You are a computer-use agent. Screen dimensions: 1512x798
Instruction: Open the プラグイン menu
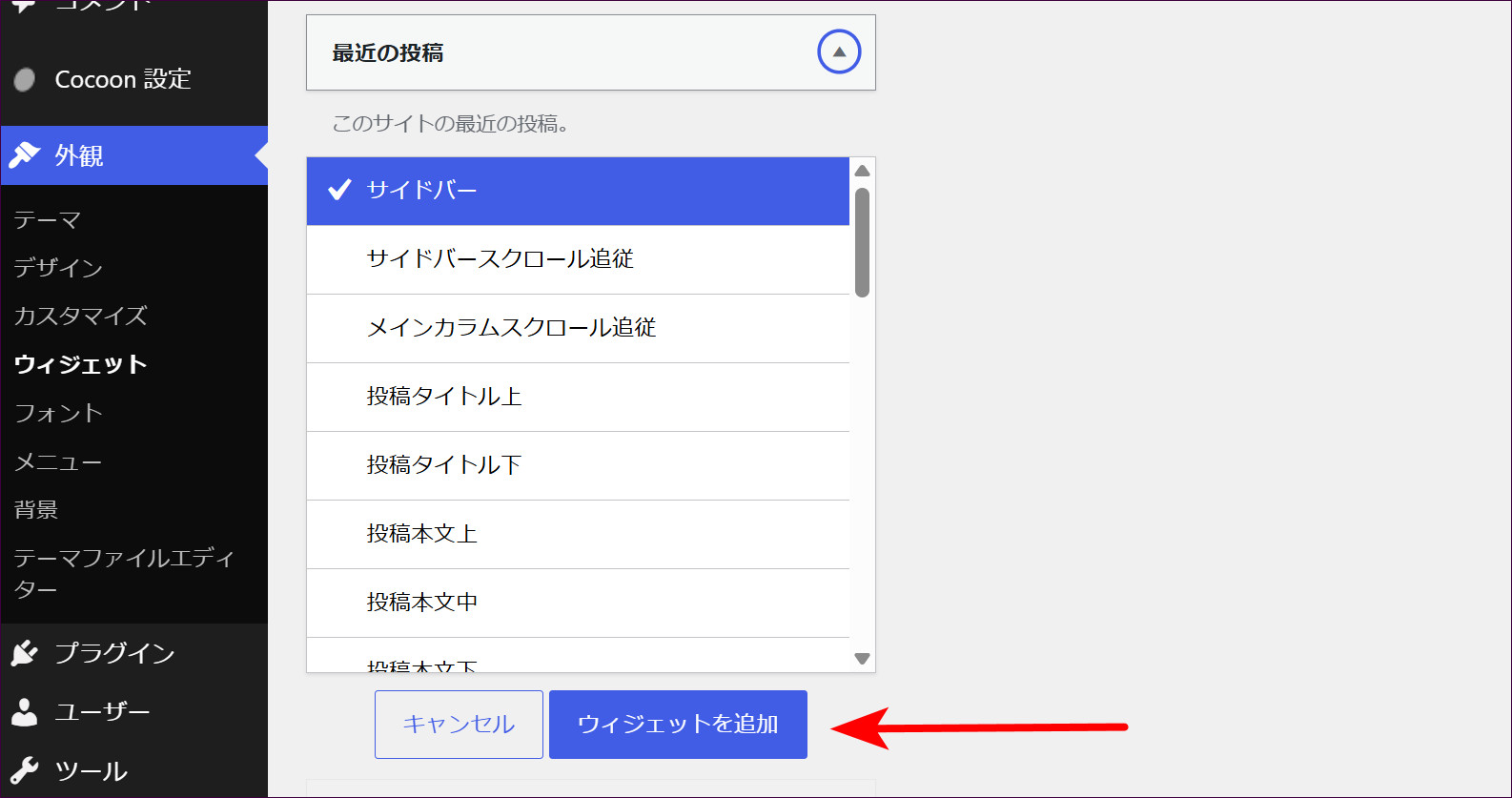(x=134, y=653)
